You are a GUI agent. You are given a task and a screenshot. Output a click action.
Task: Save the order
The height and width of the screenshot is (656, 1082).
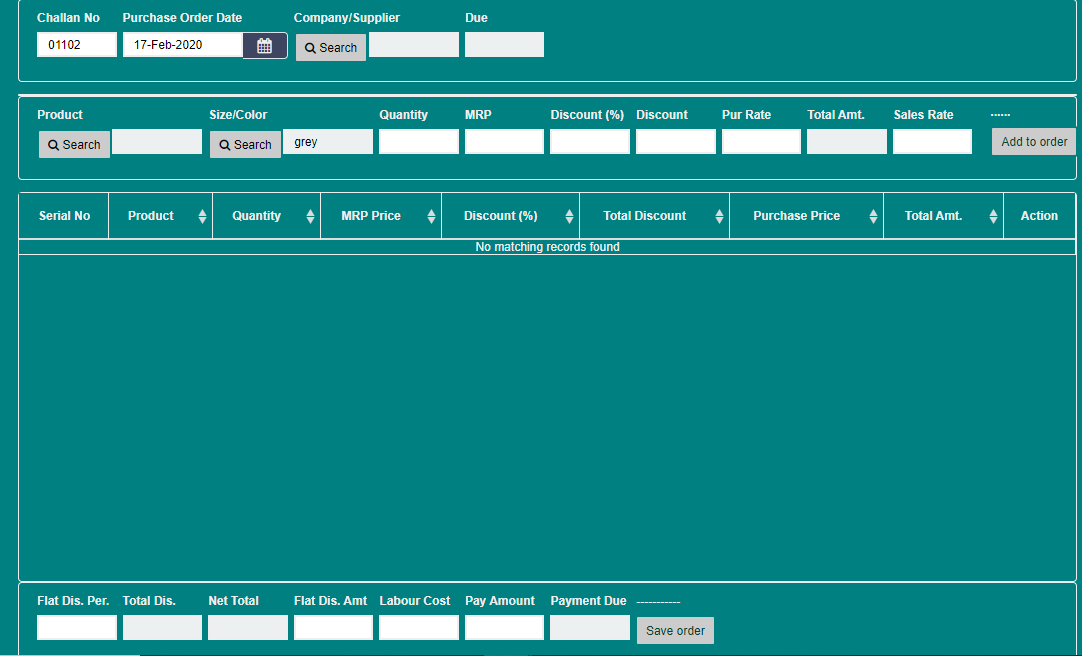tap(676, 630)
